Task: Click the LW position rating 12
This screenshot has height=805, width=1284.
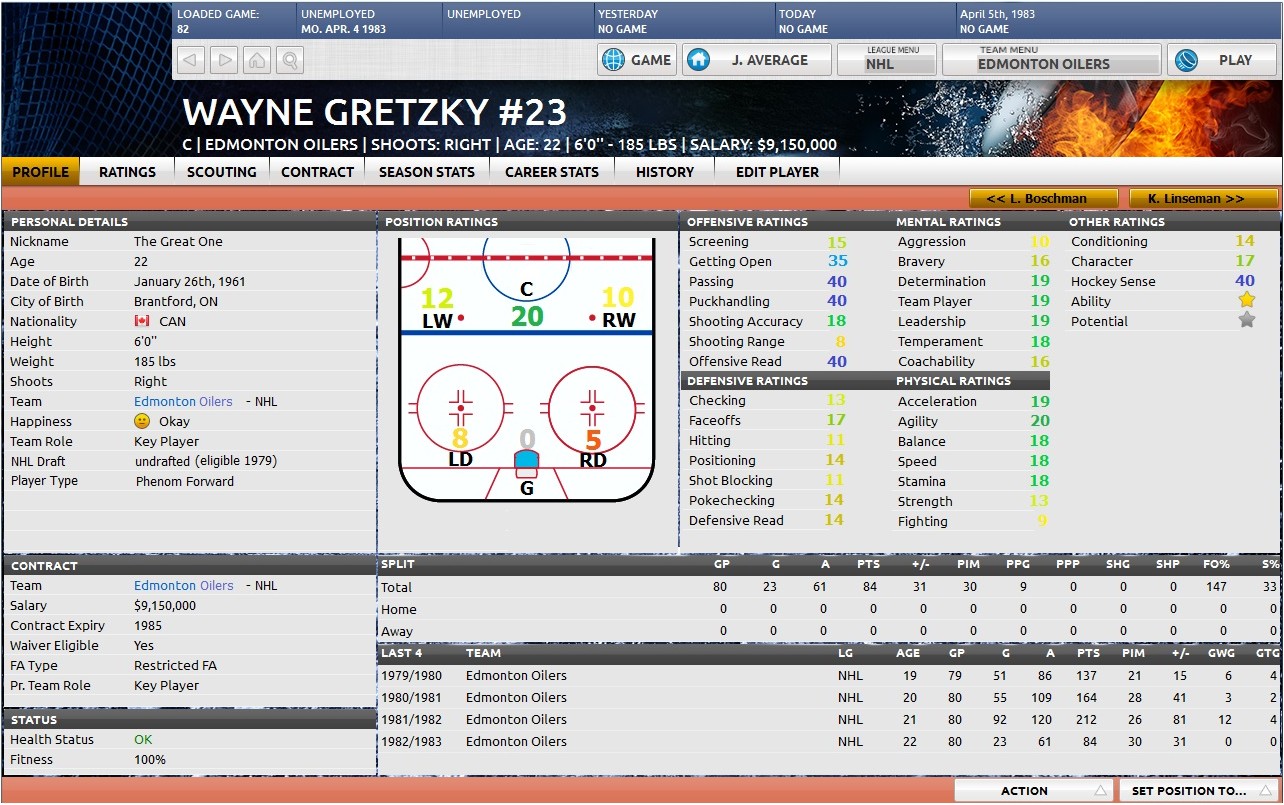Action: point(437,297)
